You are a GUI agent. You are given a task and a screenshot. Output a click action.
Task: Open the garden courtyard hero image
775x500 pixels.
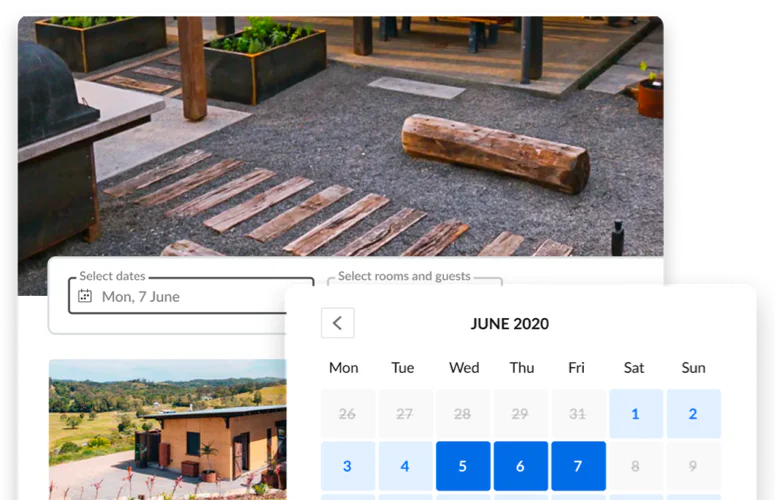pos(341,136)
